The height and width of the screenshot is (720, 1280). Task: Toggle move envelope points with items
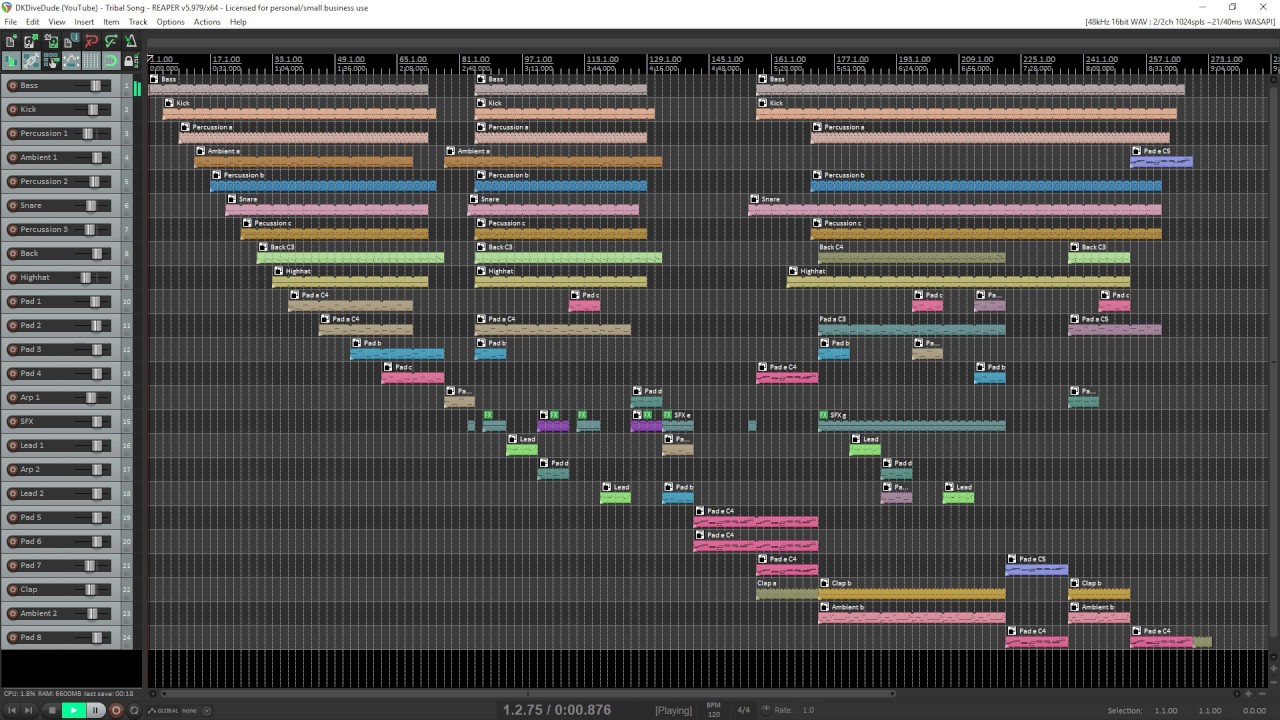(71, 61)
